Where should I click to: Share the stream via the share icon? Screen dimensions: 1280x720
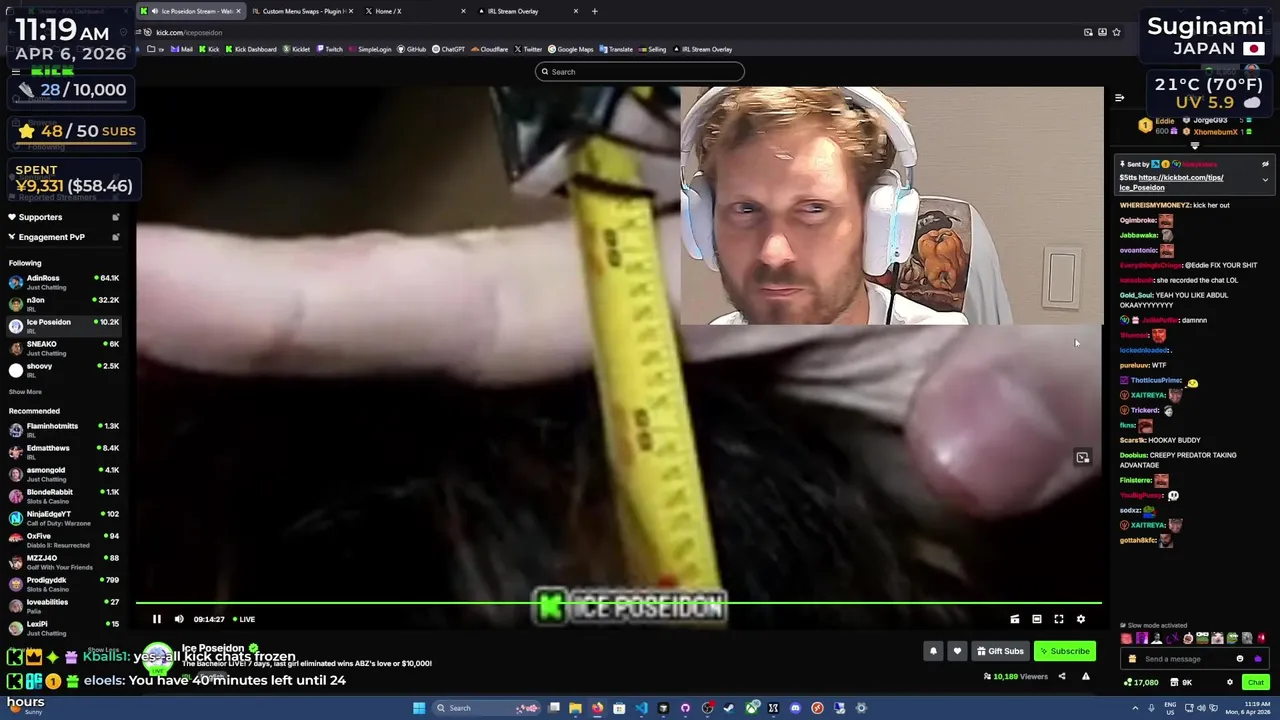pyautogui.click(x=1062, y=676)
